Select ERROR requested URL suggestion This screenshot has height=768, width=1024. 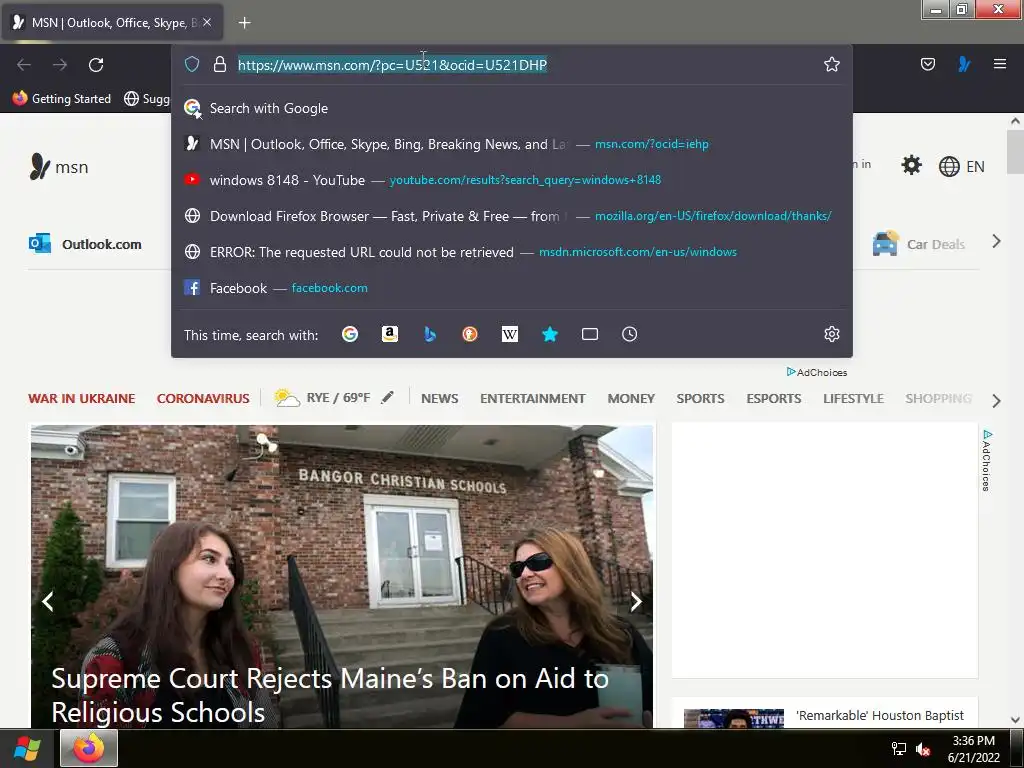[511, 252]
